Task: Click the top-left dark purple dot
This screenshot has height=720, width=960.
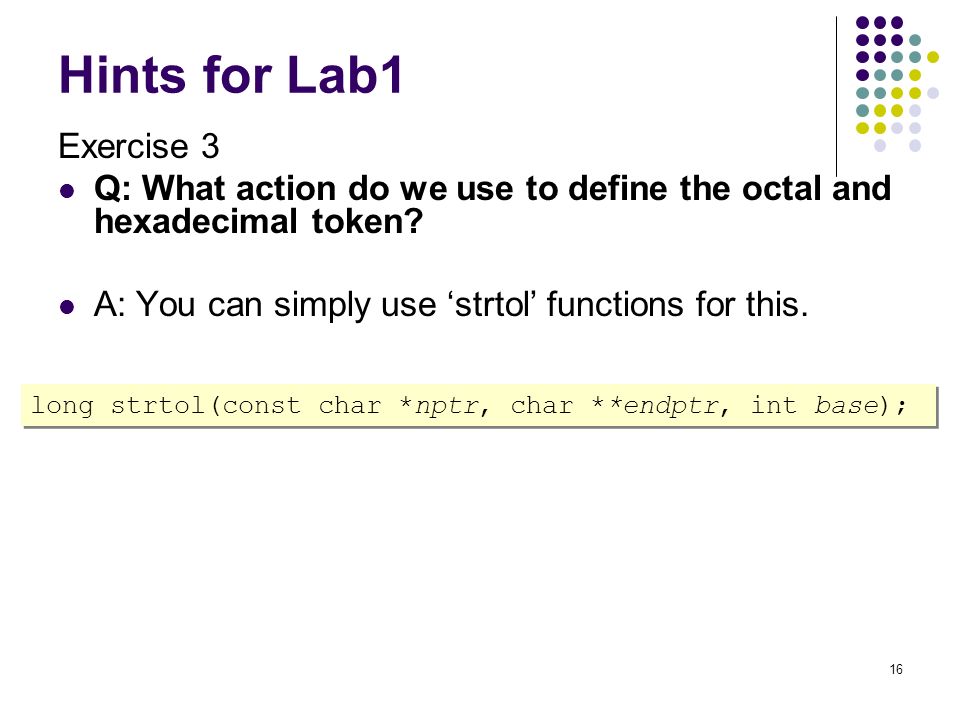Action: tap(862, 23)
